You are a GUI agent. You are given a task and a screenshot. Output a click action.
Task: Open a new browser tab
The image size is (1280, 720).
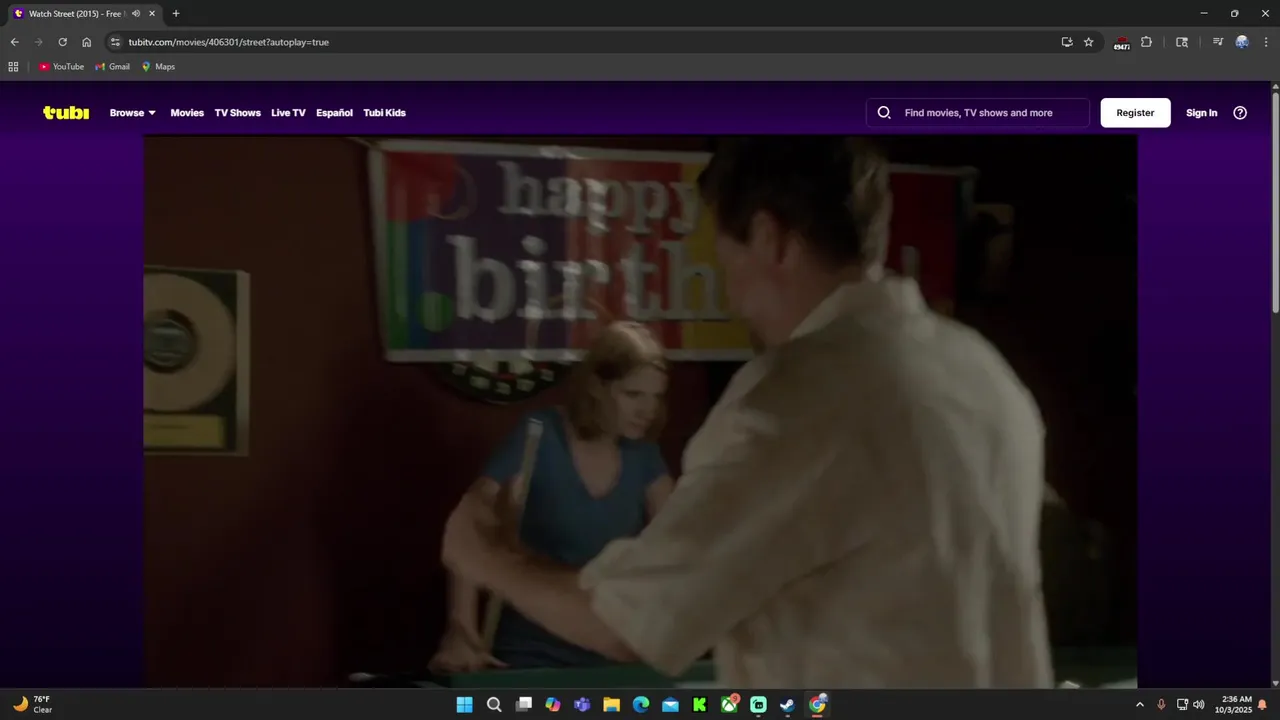tap(176, 14)
